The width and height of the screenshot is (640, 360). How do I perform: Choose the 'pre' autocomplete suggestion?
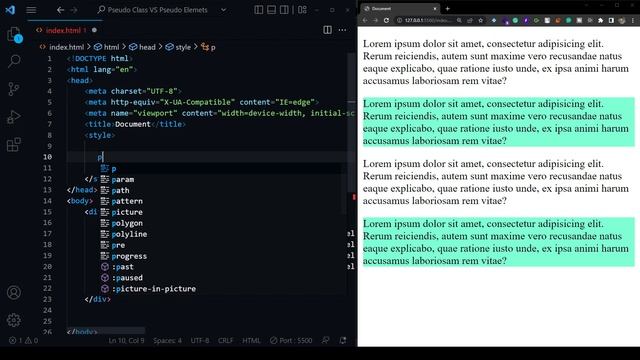point(222,245)
